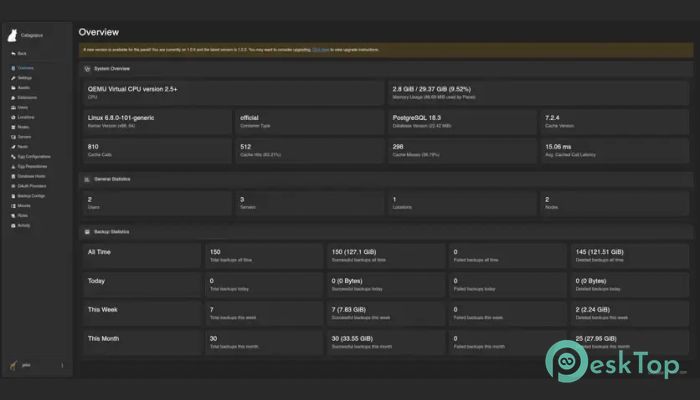The height and width of the screenshot is (400, 700).
Task: Click the Backup Statistics section icon
Action: click(x=88, y=232)
